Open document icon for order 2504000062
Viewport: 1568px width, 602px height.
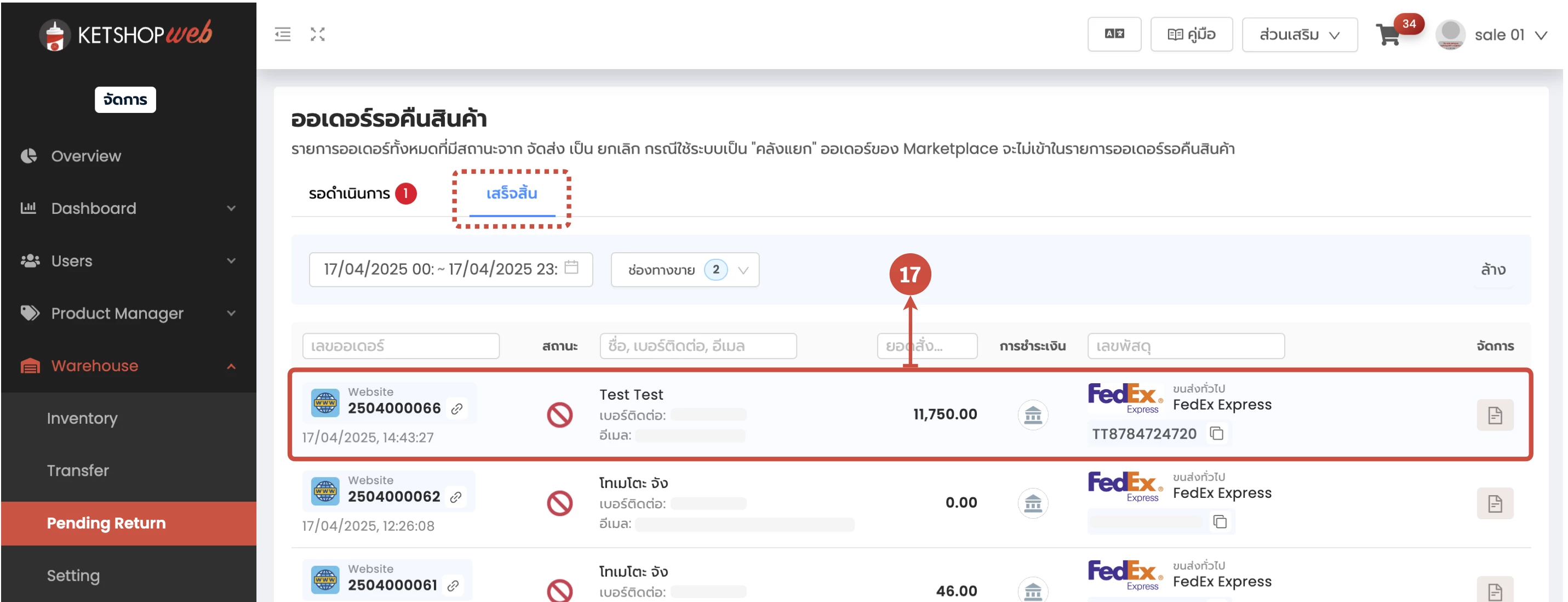click(x=1495, y=503)
